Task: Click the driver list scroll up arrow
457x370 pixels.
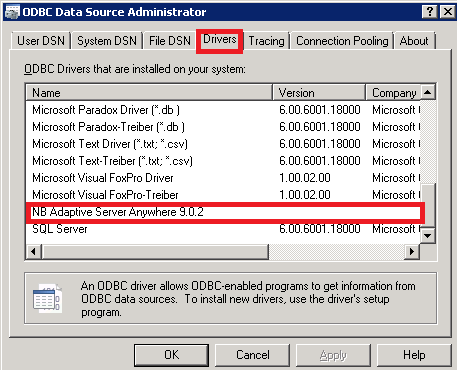Action: click(428, 92)
